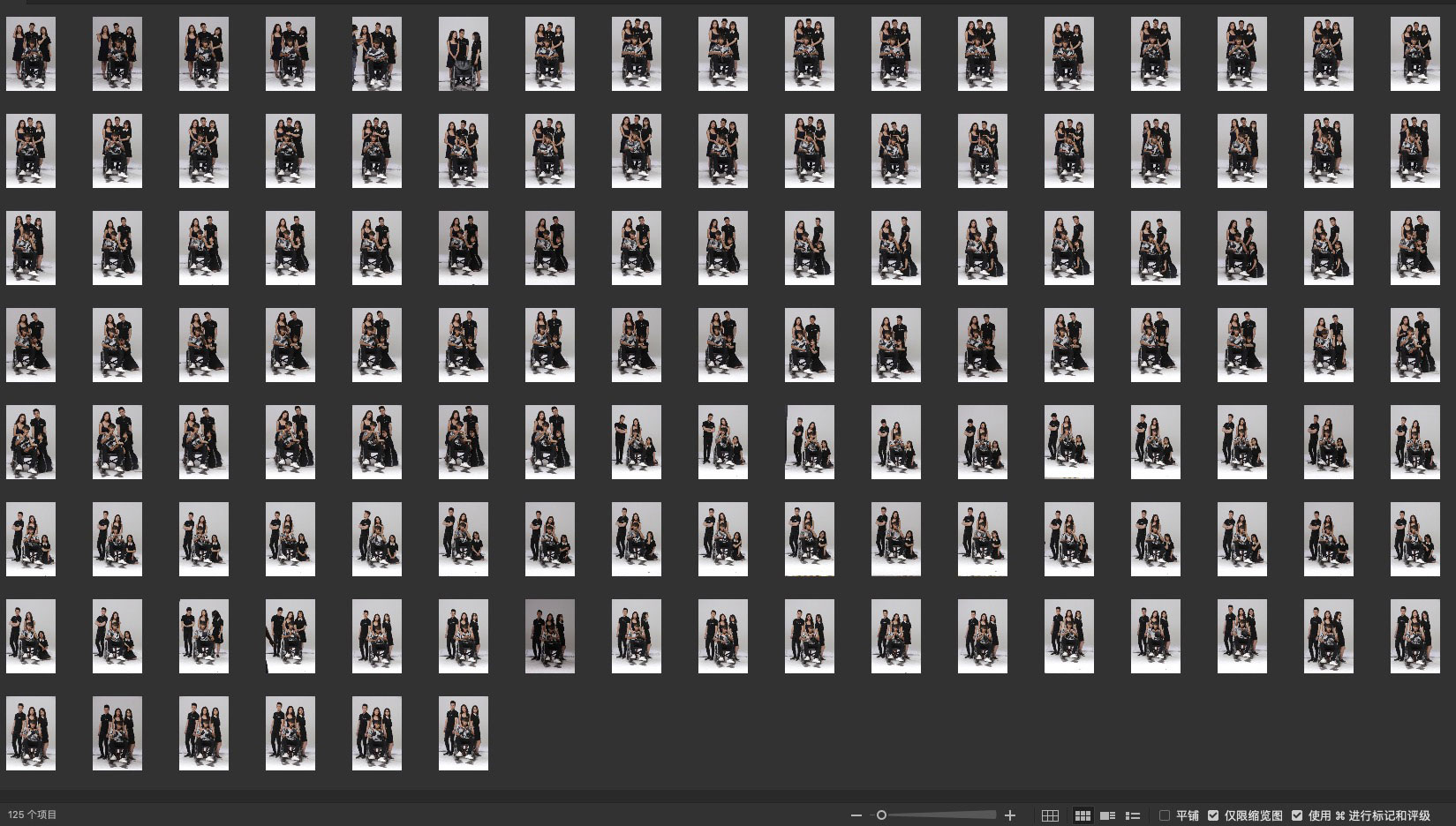Select the last thumbnail in the bottom row

click(x=464, y=733)
